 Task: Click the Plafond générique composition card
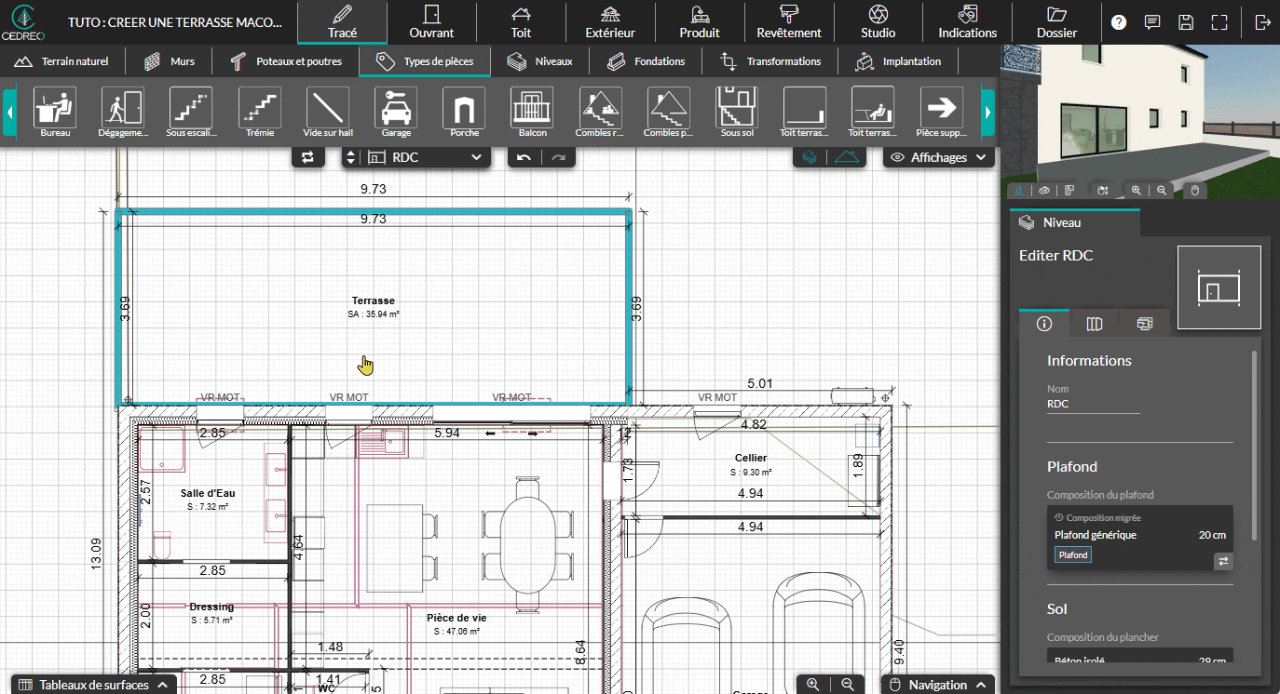click(x=1140, y=538)
